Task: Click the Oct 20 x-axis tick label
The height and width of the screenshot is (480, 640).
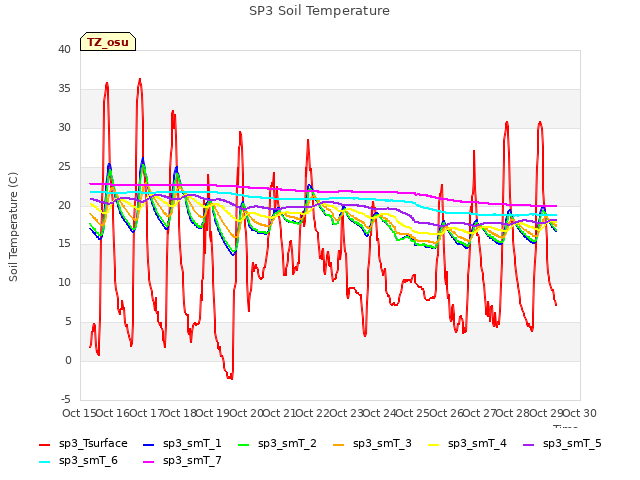Action: pyautogui.click(x=246, y=413)
